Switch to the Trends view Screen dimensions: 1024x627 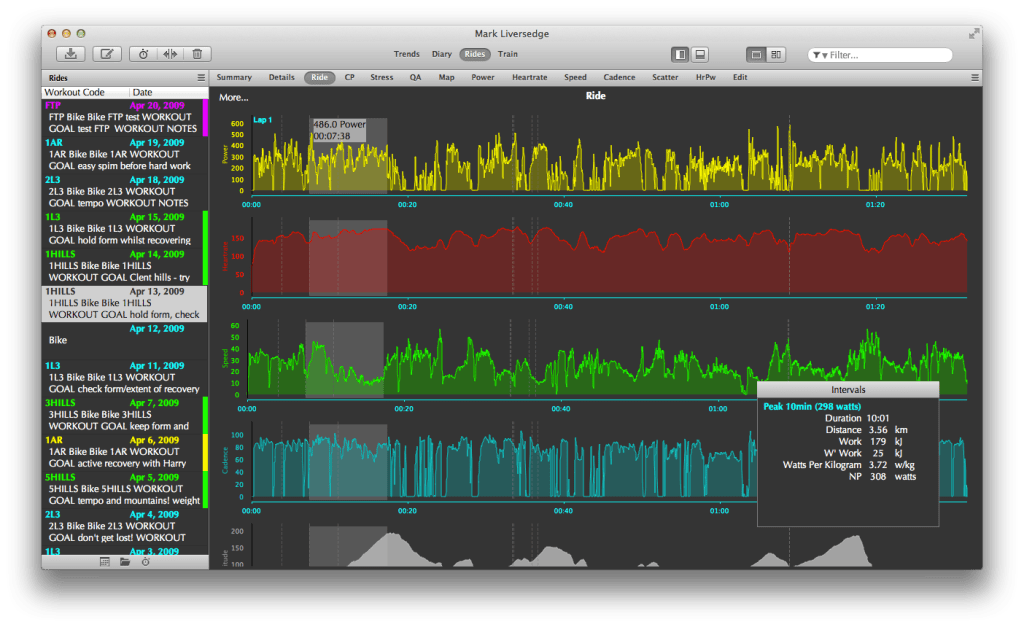click(406, 54)
